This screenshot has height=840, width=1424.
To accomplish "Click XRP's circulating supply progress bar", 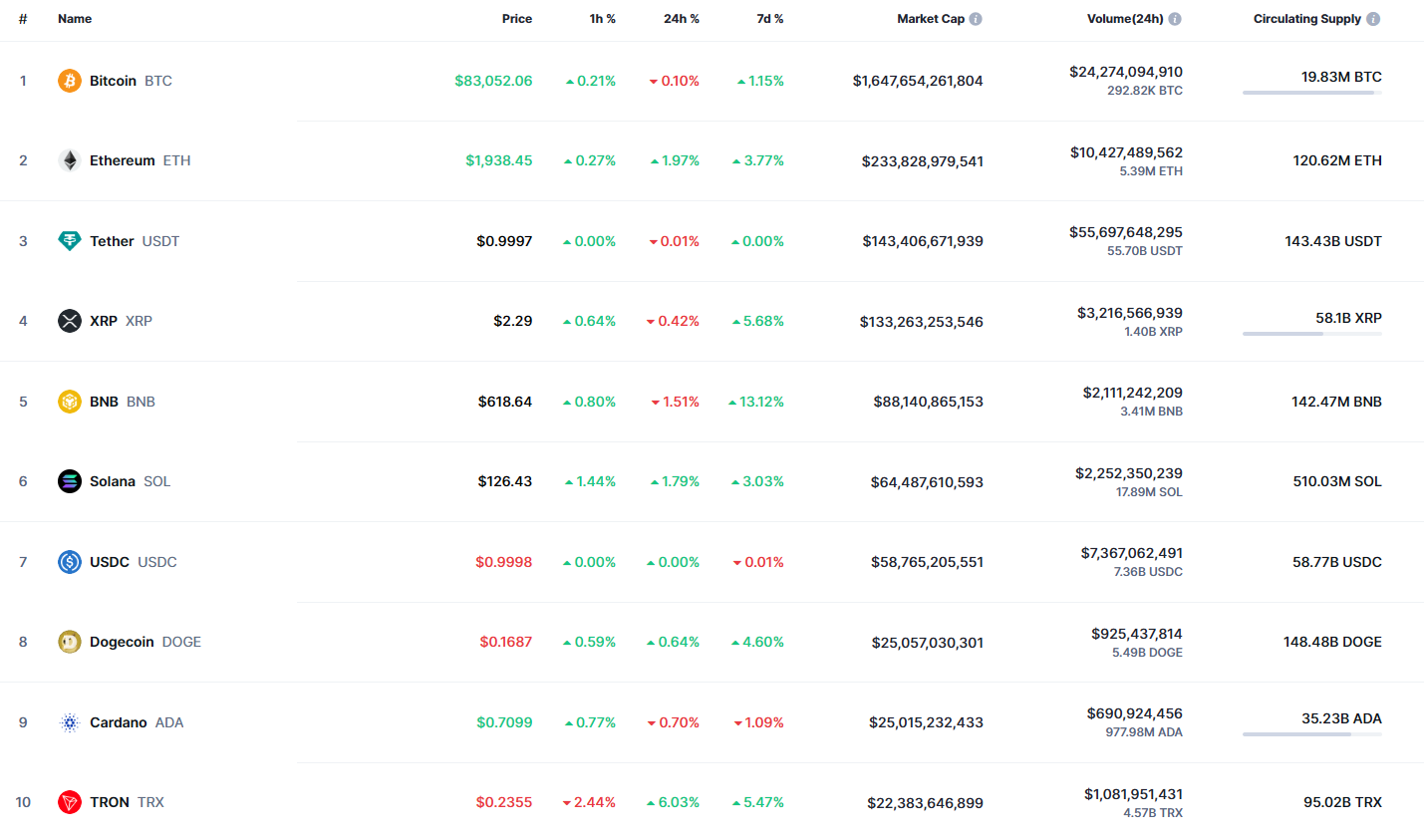I will pos(1311,334).
